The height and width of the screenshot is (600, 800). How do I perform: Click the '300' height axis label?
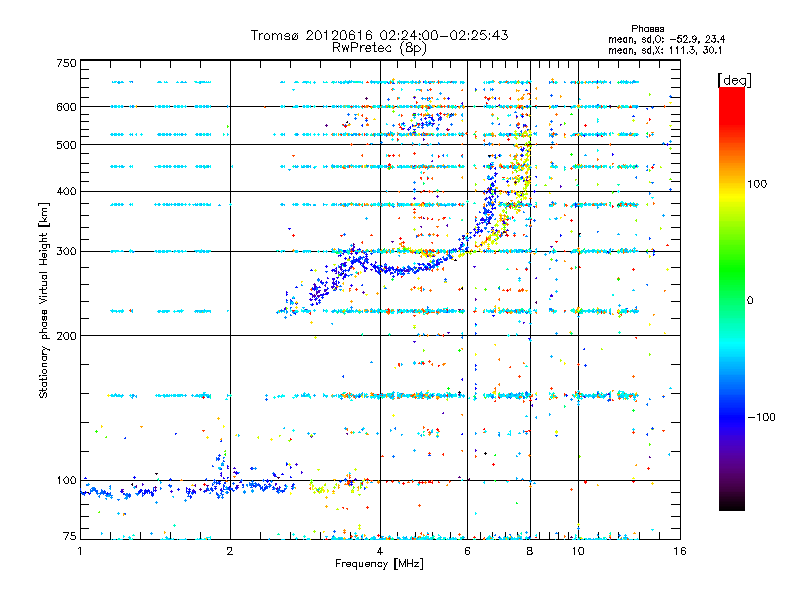point(66,252)
